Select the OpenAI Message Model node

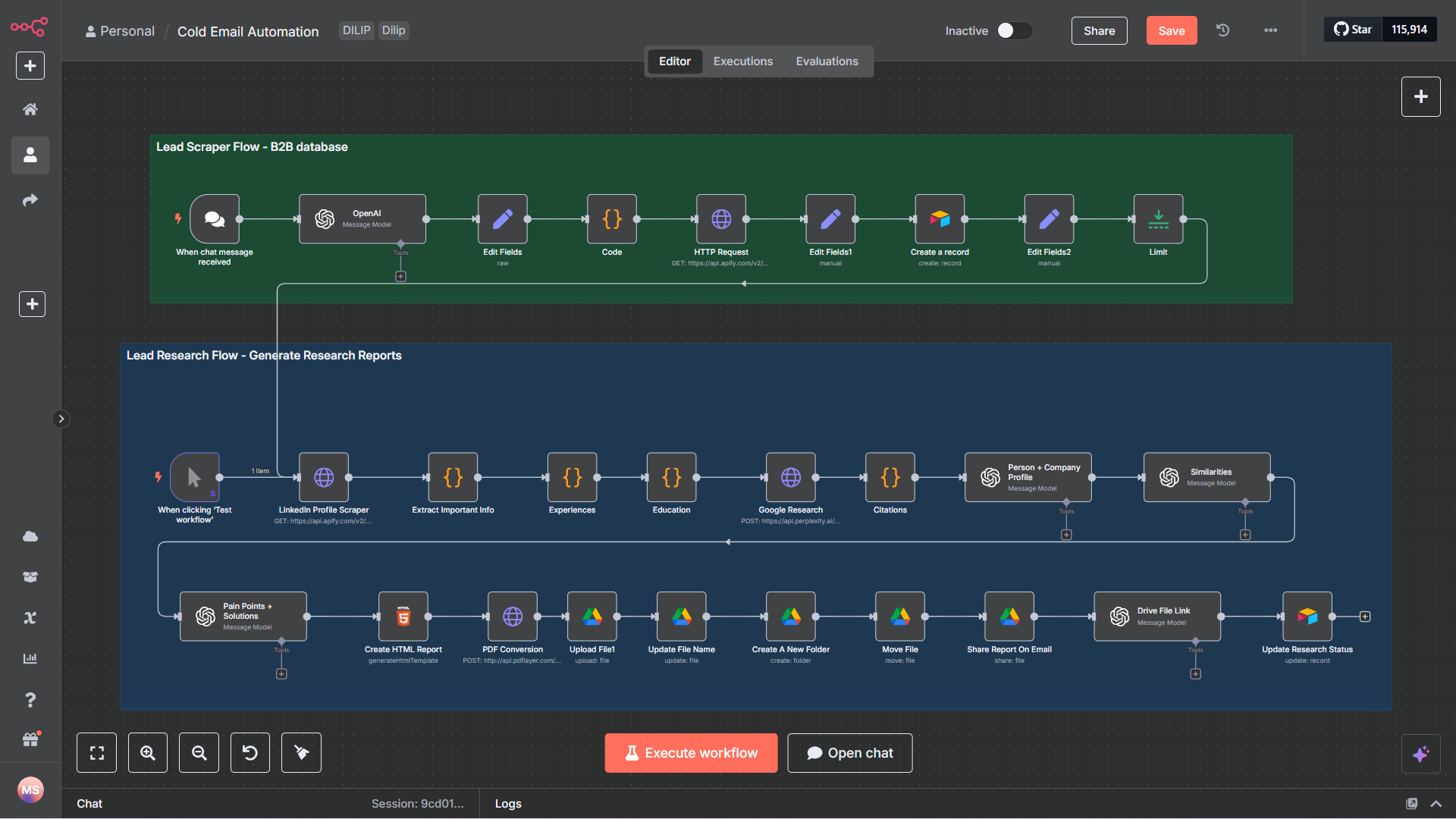coord(362,219)
